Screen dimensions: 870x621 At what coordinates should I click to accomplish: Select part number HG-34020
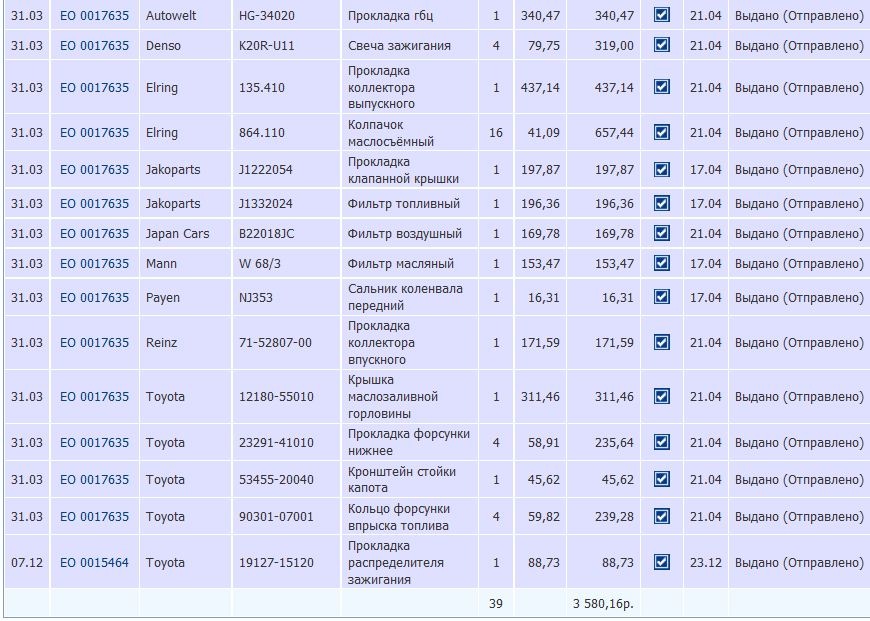(267, 16)
